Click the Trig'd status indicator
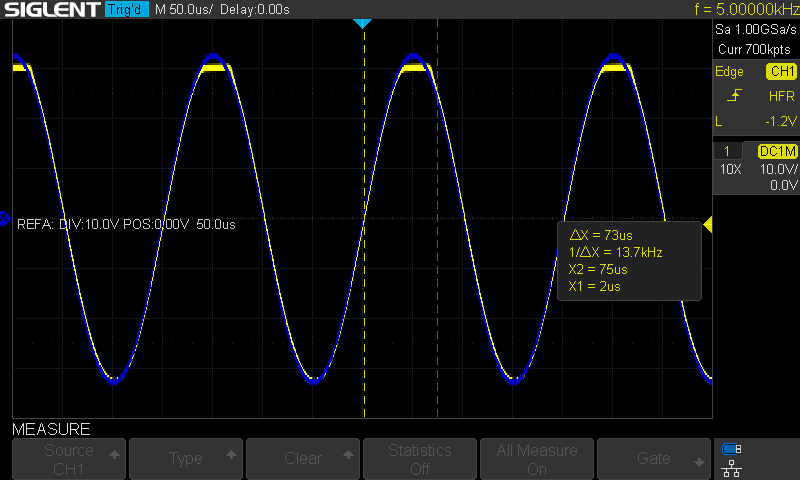The image size is (800, 480). tap(127, 9)
